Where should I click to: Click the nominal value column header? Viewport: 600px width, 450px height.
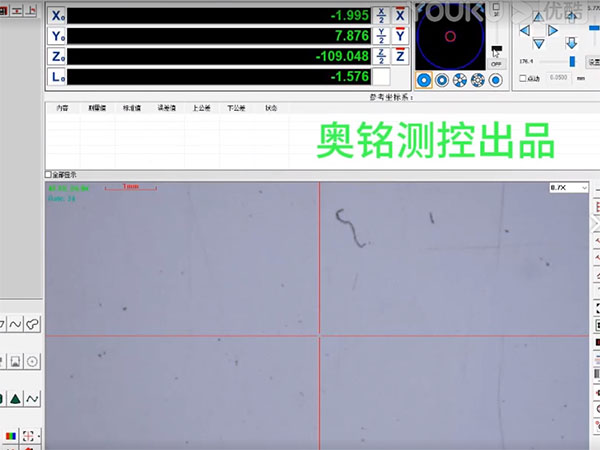coord(131,107)
